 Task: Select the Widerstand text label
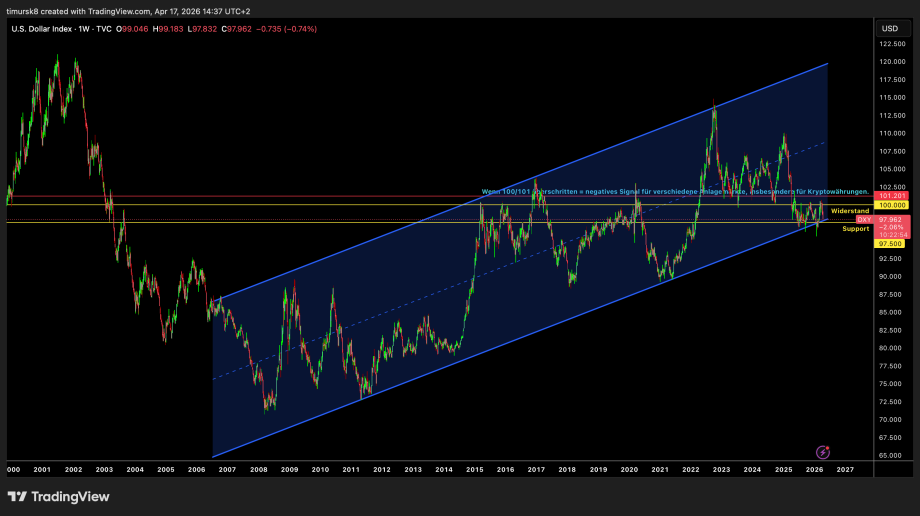click(x=850, y=211)
